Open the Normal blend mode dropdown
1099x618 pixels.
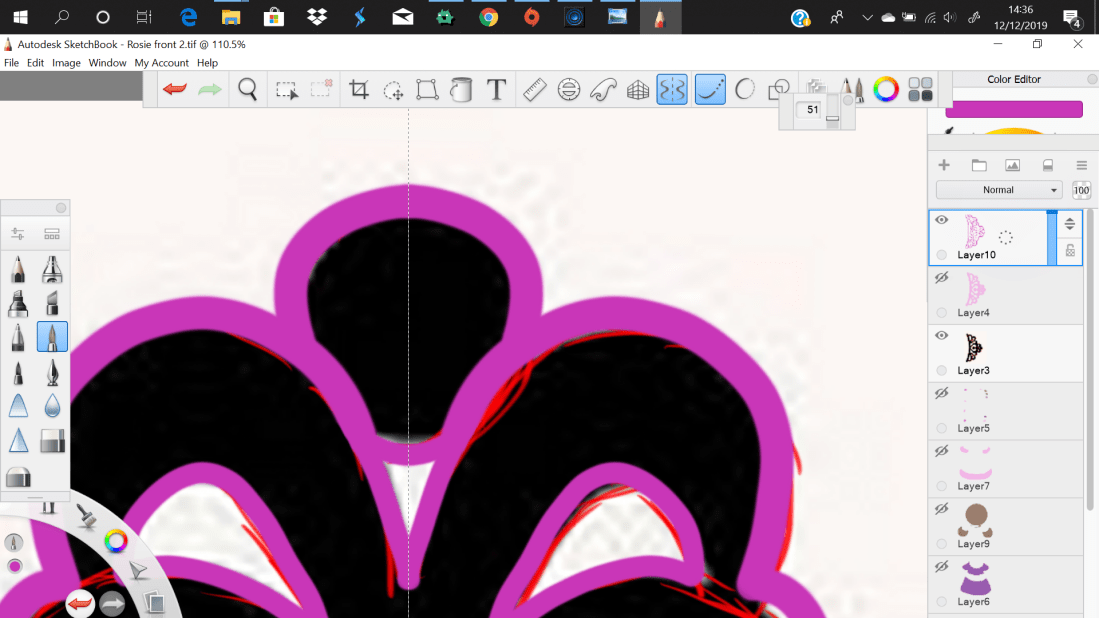(1000, 189)
